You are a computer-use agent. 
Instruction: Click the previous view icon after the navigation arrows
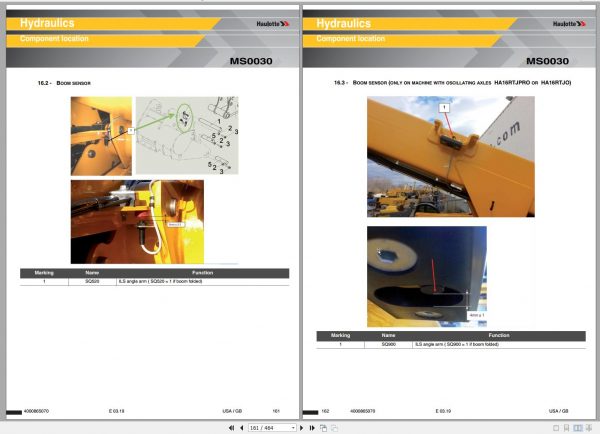(323, 428)
